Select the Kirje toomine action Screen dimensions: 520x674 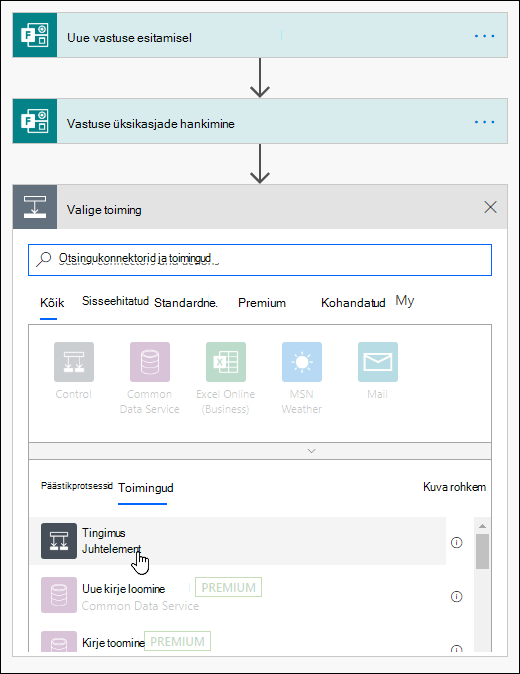pyautogui.click(x=238, y=640)
